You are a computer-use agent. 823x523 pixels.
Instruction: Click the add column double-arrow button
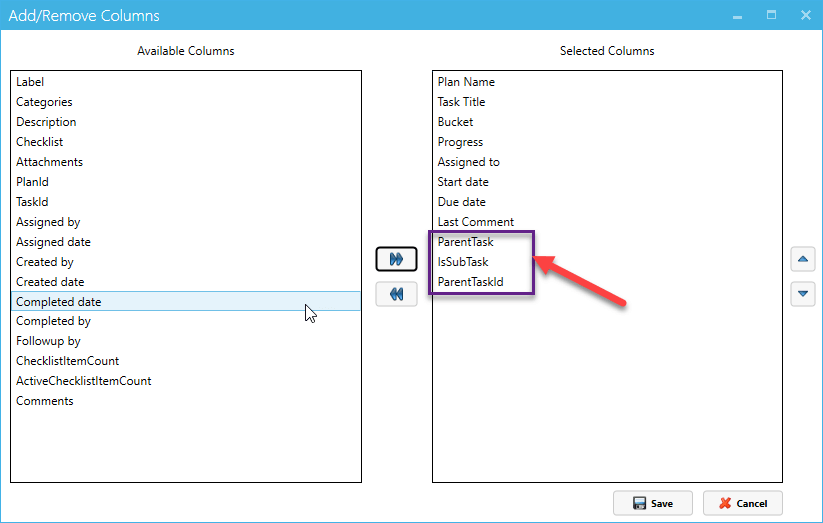click(396, 259)
